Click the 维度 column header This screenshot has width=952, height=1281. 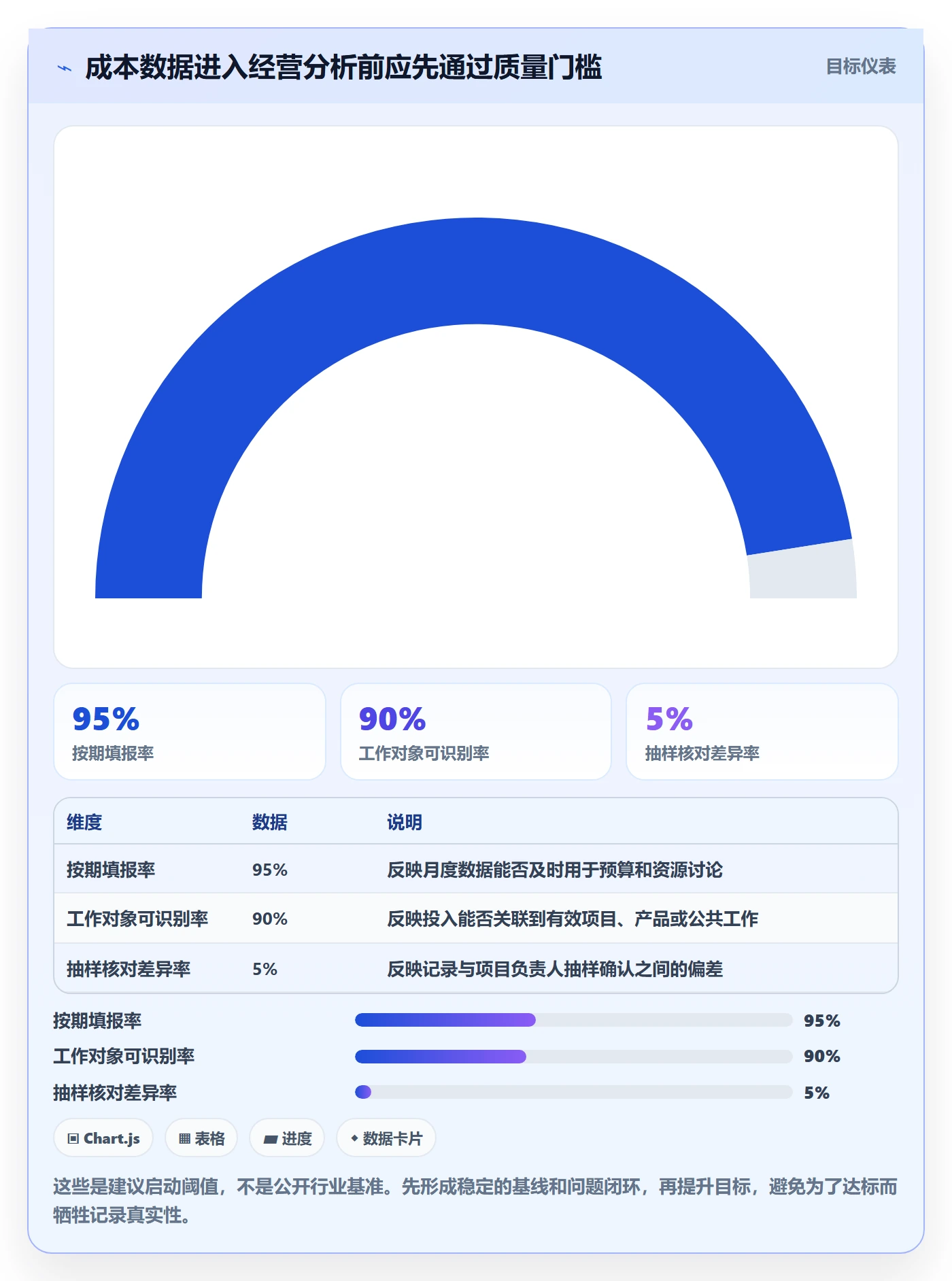tap(84, 822)
